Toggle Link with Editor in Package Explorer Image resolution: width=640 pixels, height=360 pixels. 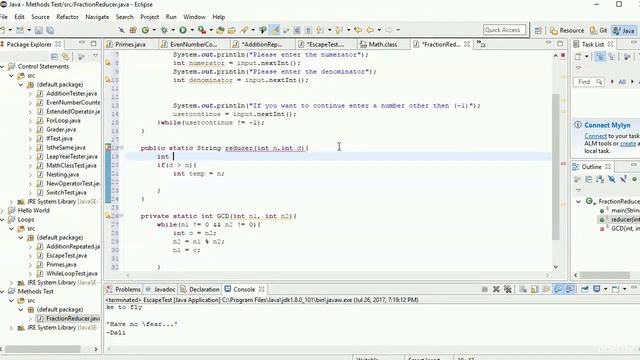(x=66, y=57)
